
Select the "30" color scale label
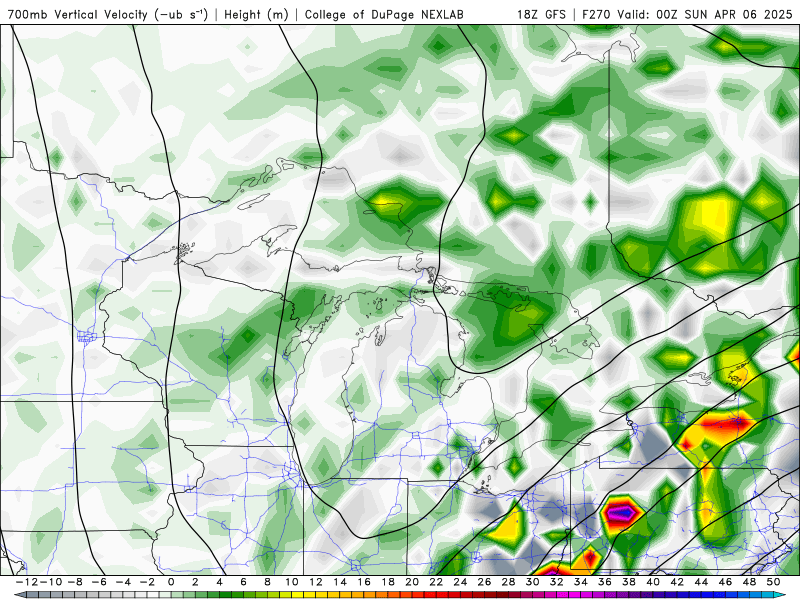coord(533,582)
